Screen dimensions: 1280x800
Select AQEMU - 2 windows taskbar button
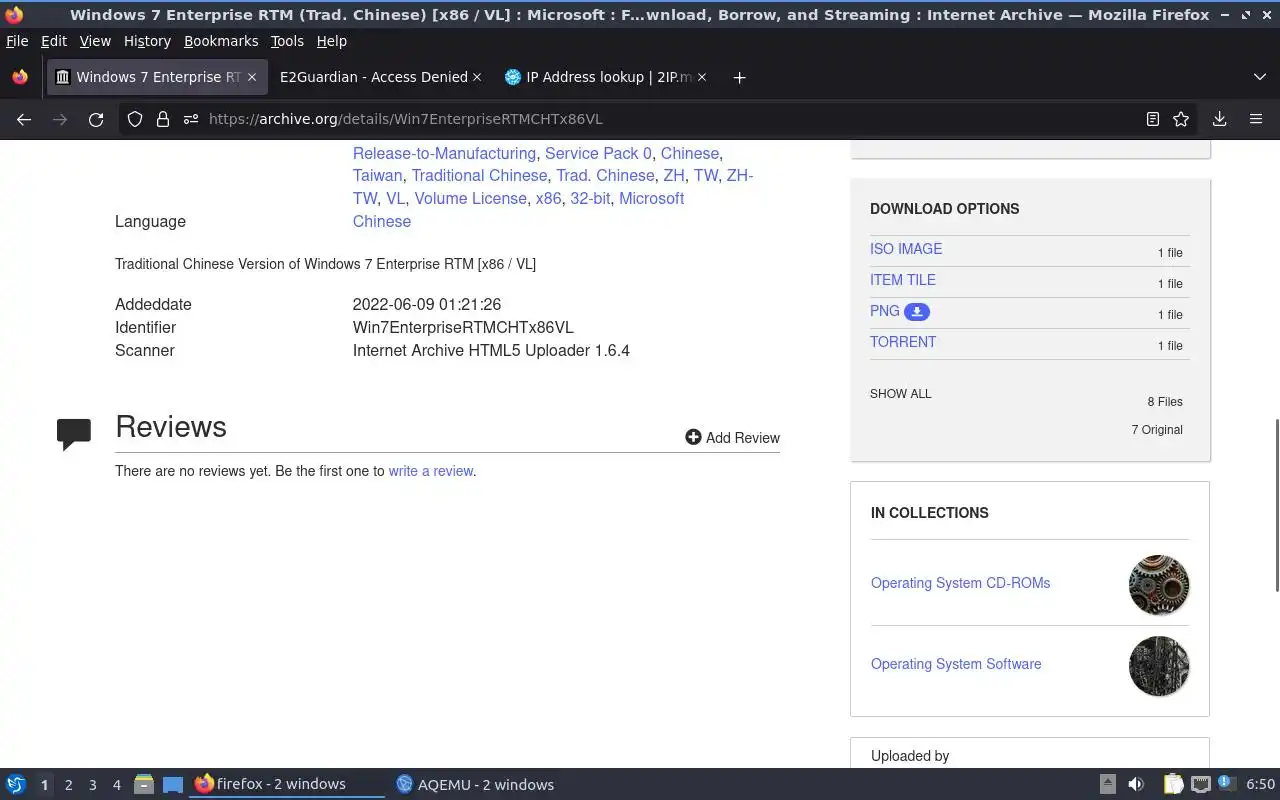click(x=486, y=785)
